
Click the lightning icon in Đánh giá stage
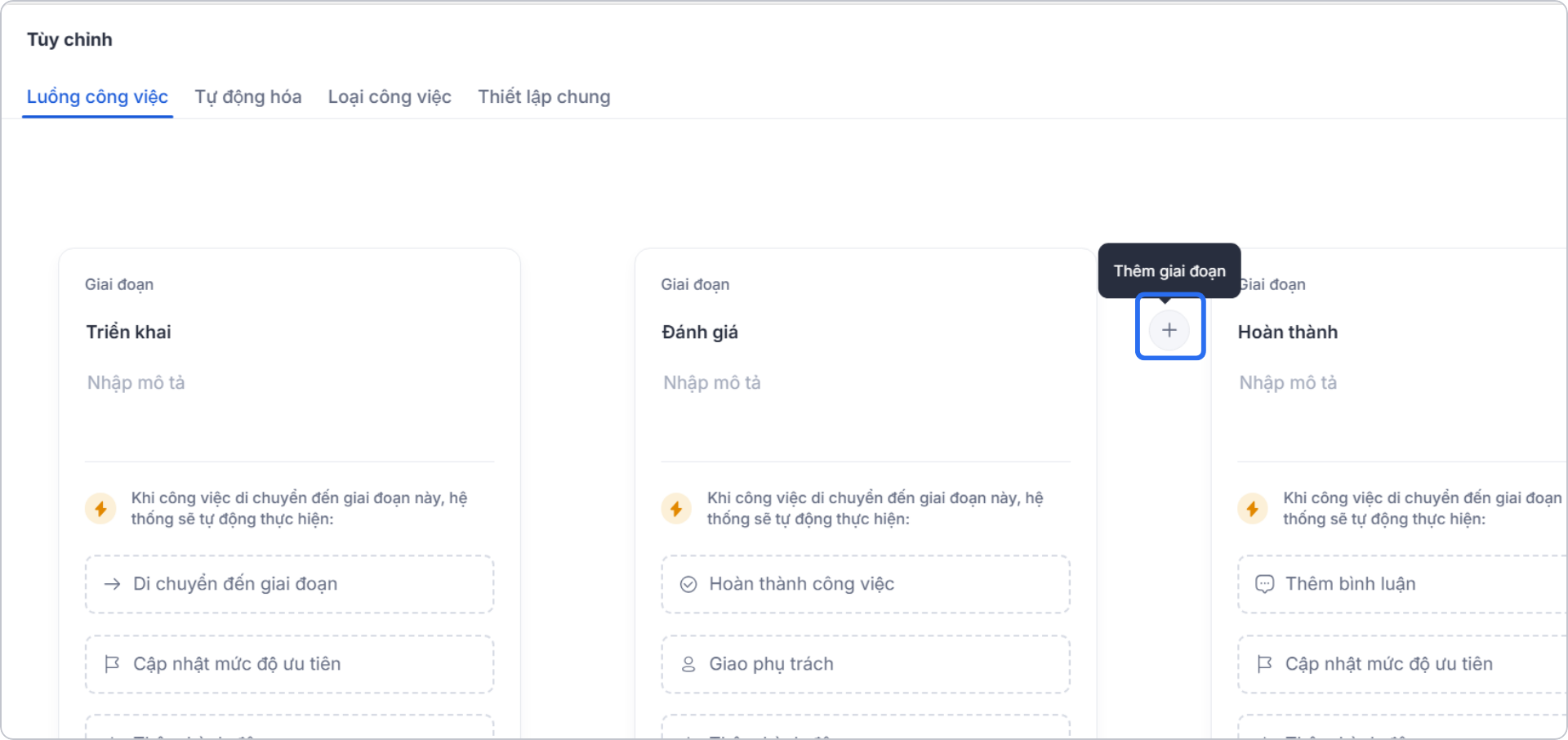676,508
